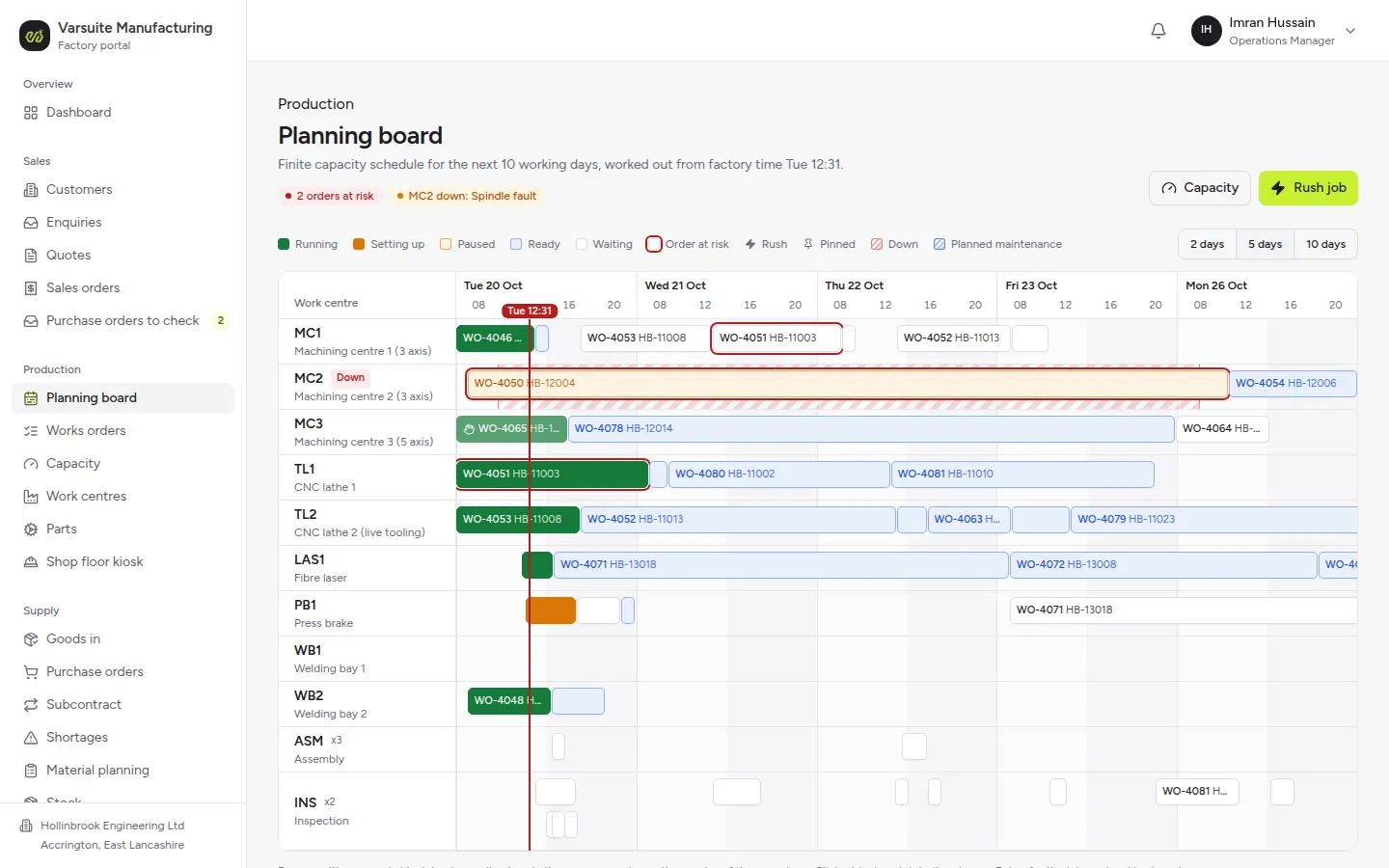
Task: Click the Goods in box icon
Action: coord(31,639)
